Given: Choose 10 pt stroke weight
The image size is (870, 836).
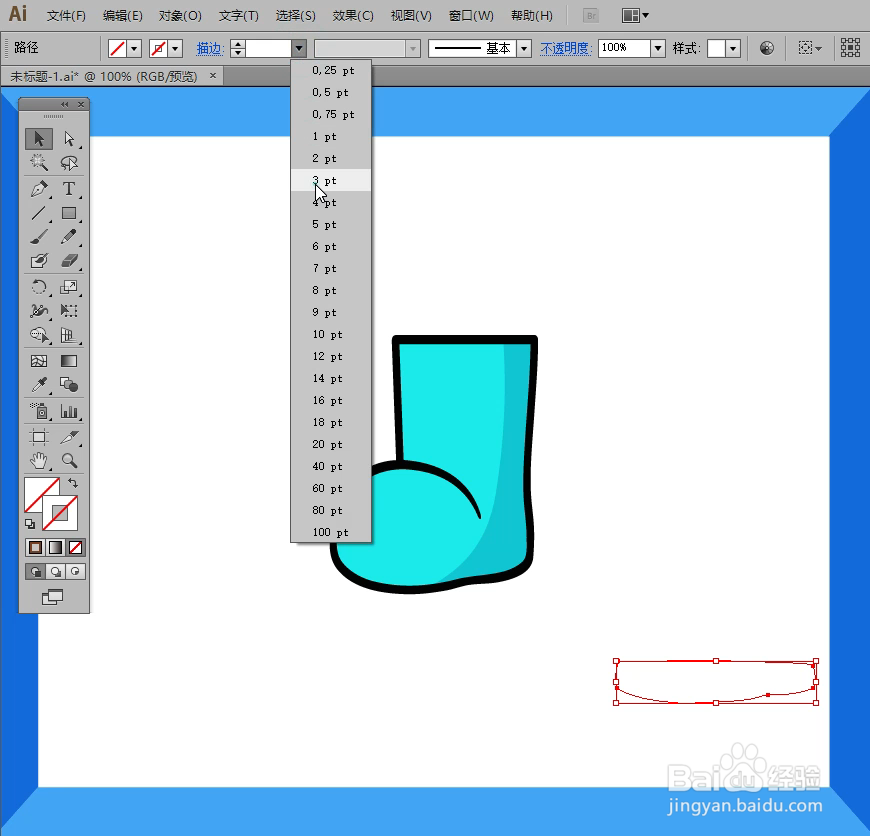Looking at the screenshot, I should (x=331, y=335).
